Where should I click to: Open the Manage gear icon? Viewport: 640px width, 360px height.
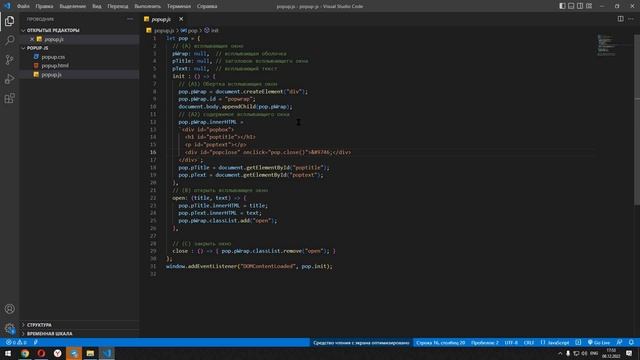pos(9,328)
